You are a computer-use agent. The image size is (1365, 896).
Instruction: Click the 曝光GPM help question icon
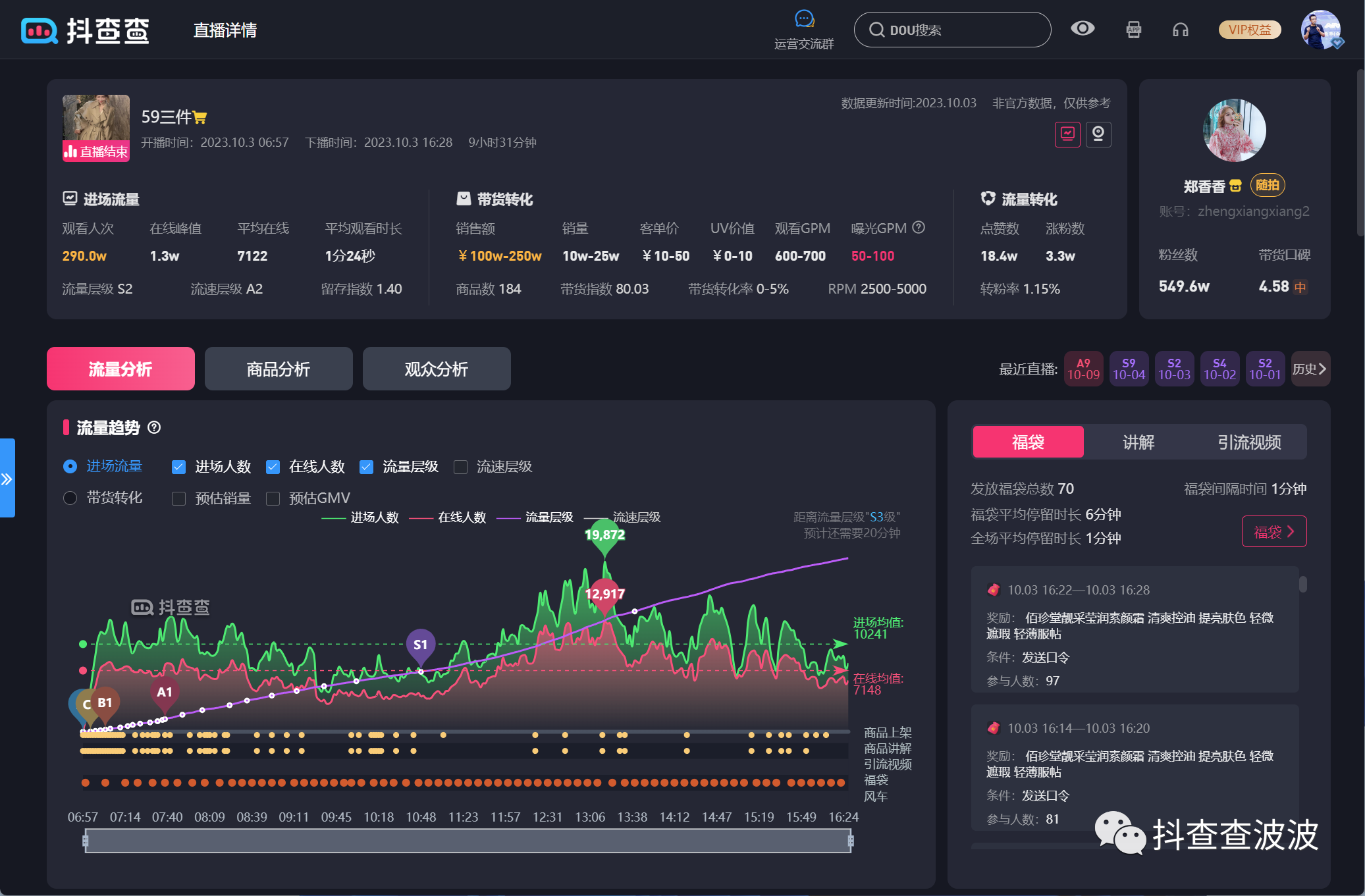coord(919,228)
